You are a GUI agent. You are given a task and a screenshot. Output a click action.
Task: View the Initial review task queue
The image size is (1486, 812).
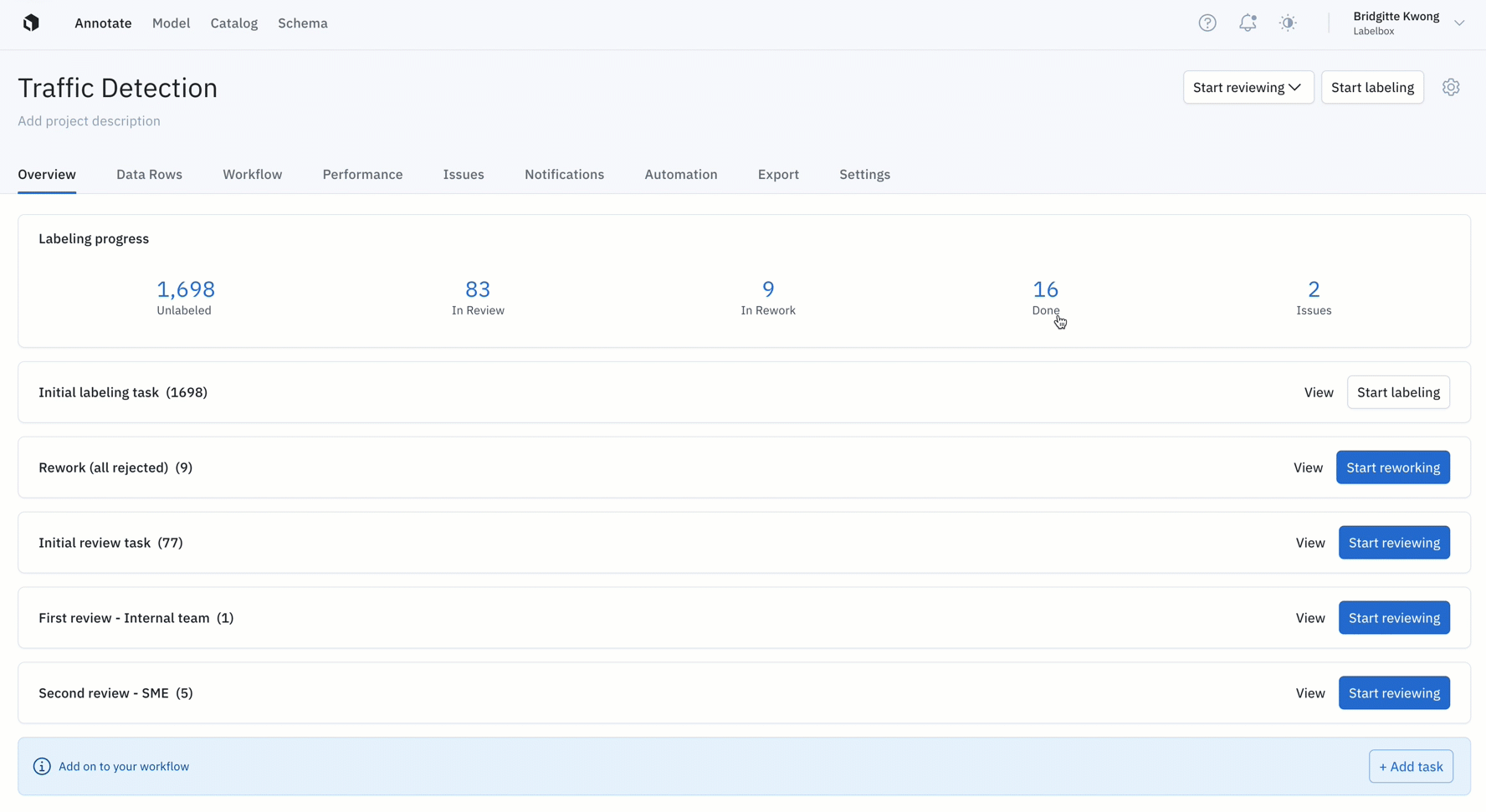[1310, 543]
